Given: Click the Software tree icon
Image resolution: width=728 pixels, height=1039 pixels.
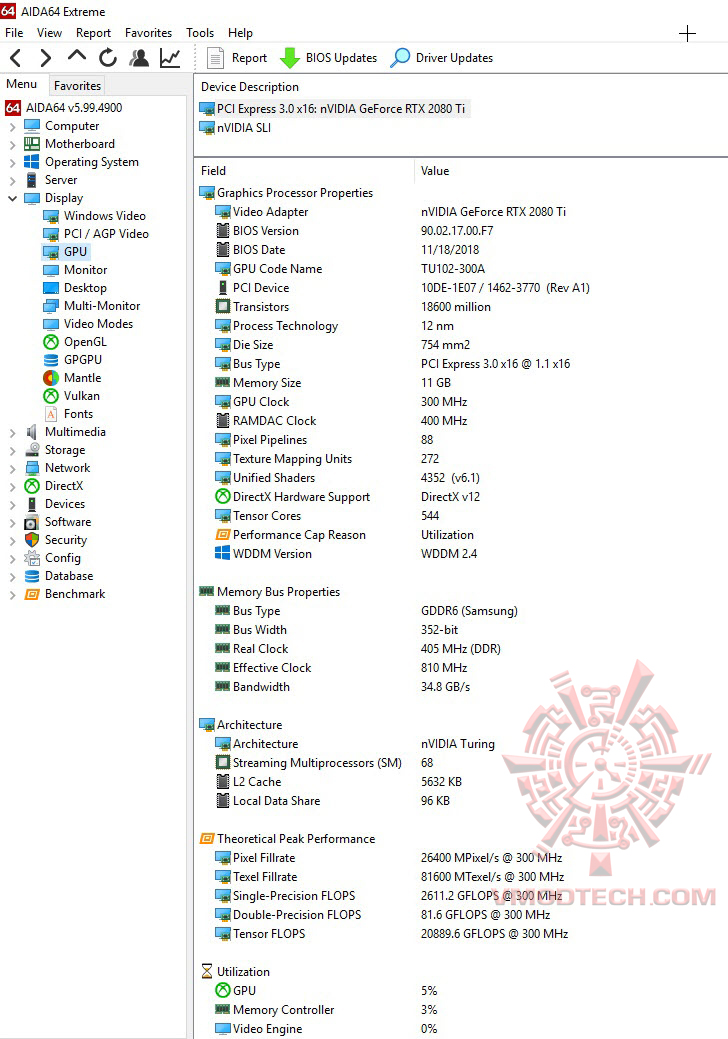Looking at the screenshot, I should point(32,522).
